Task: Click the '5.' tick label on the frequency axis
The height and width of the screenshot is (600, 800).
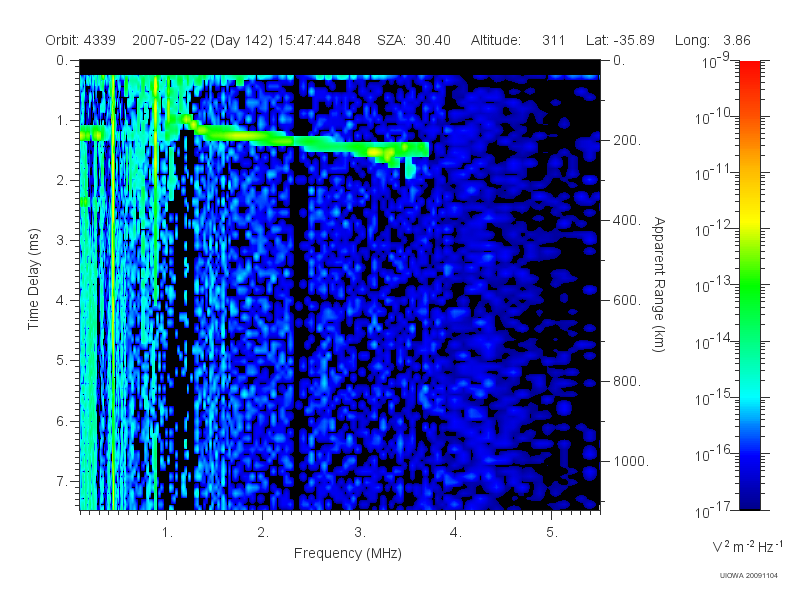Action: (x=552, y=533)
